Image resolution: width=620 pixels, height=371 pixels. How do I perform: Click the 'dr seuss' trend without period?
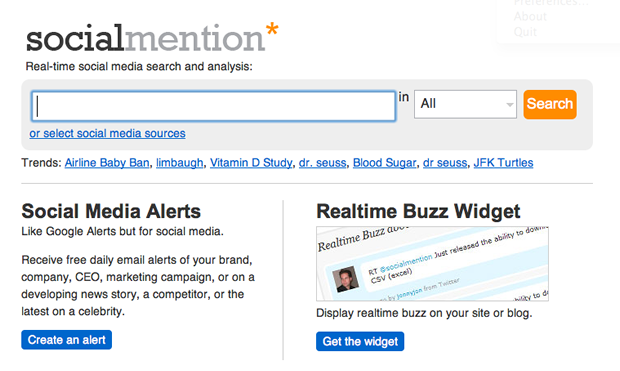click(x=445, y=163)
